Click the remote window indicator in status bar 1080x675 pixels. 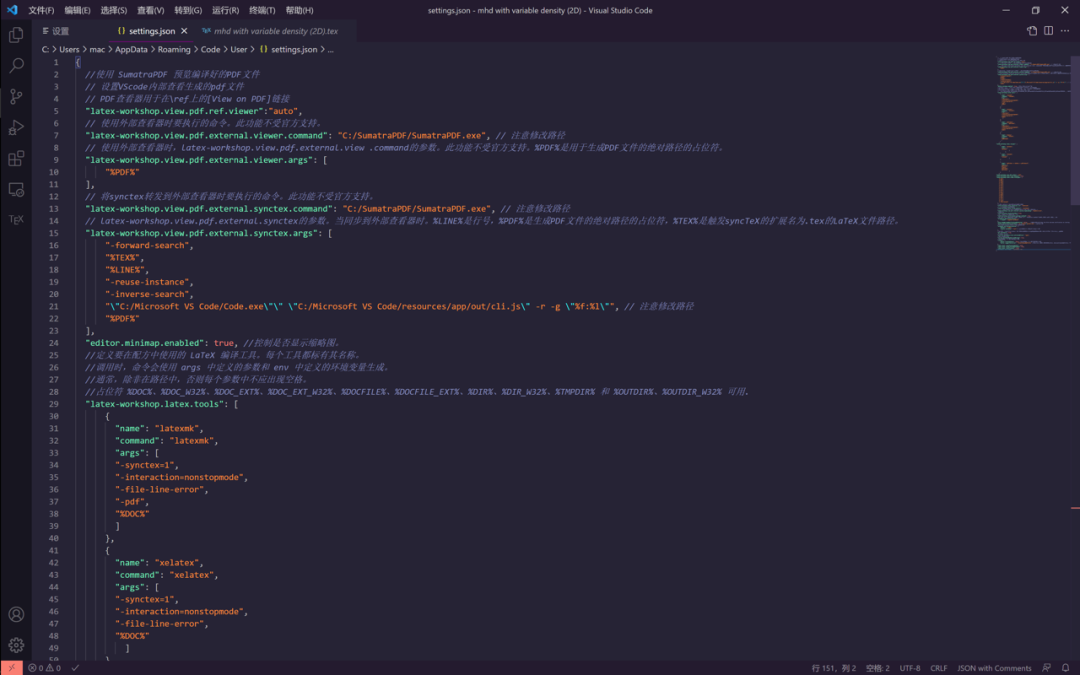(11, 667)
